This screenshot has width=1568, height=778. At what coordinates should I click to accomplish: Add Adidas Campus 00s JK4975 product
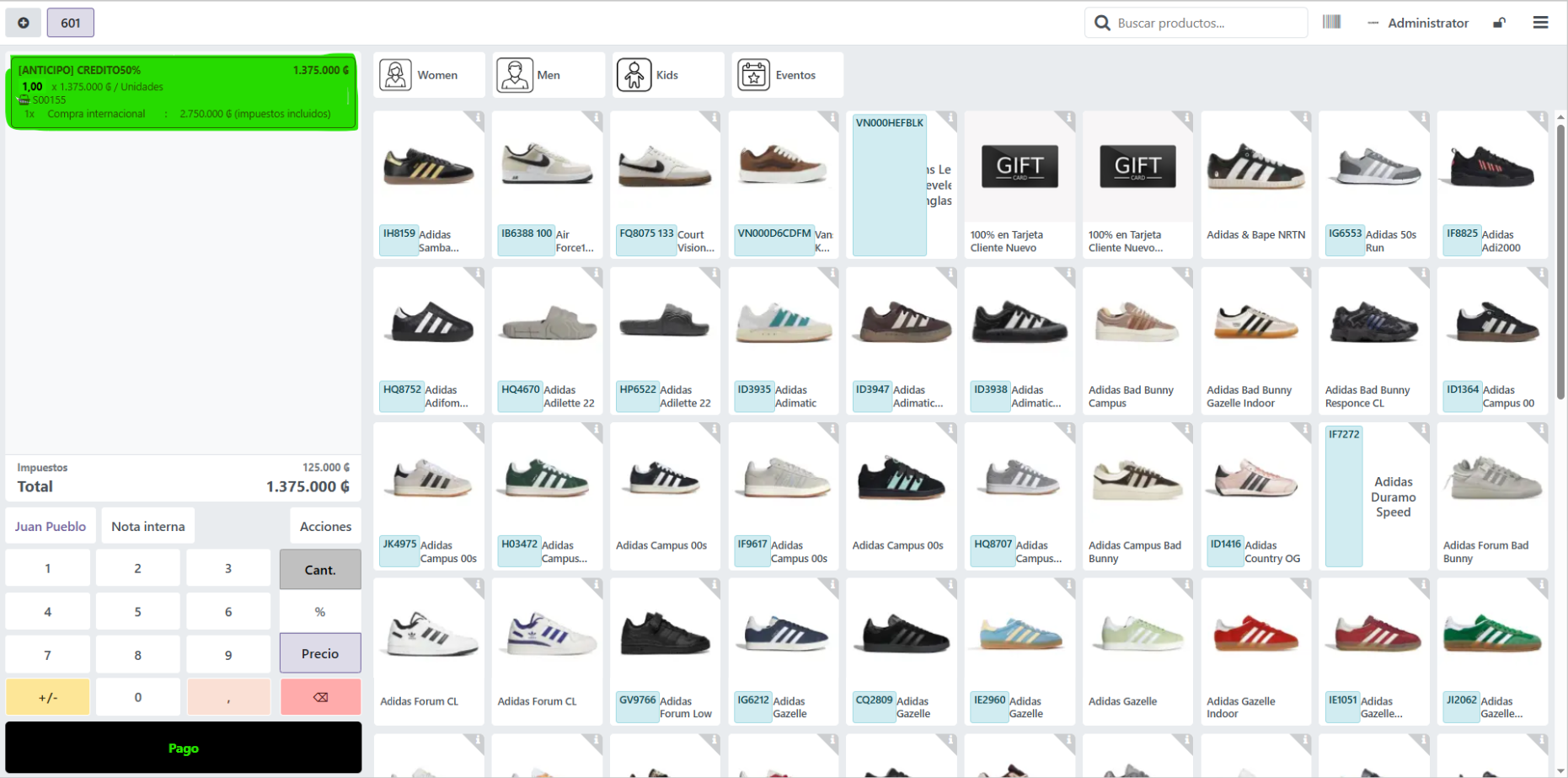pyautogui.click(x=429, y=496)
